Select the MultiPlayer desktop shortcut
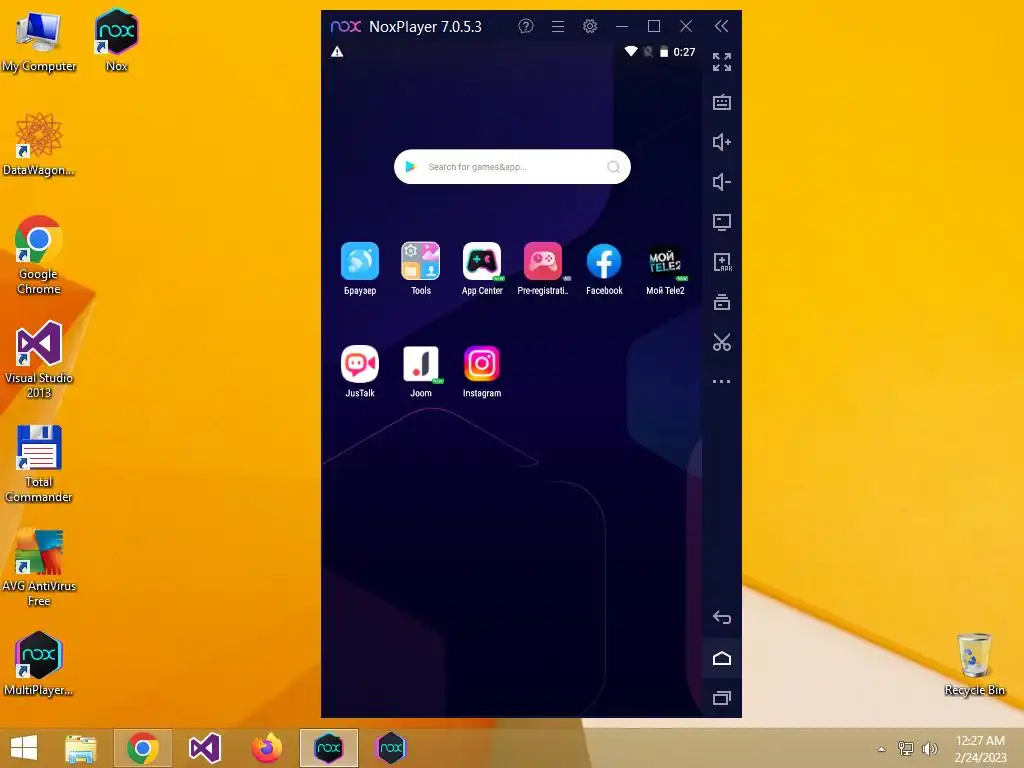The image size is (1024, 768). 39,664
